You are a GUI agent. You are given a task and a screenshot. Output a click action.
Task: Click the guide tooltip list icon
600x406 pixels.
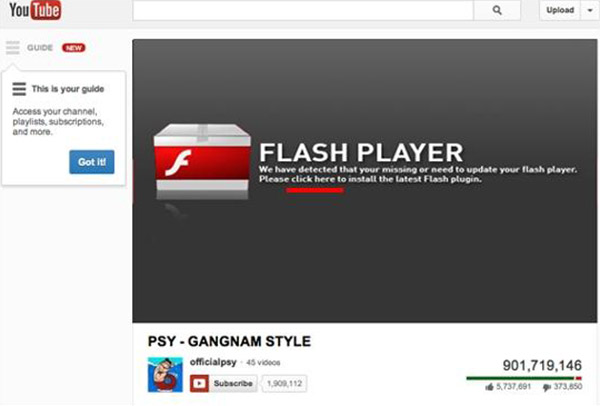19,89
